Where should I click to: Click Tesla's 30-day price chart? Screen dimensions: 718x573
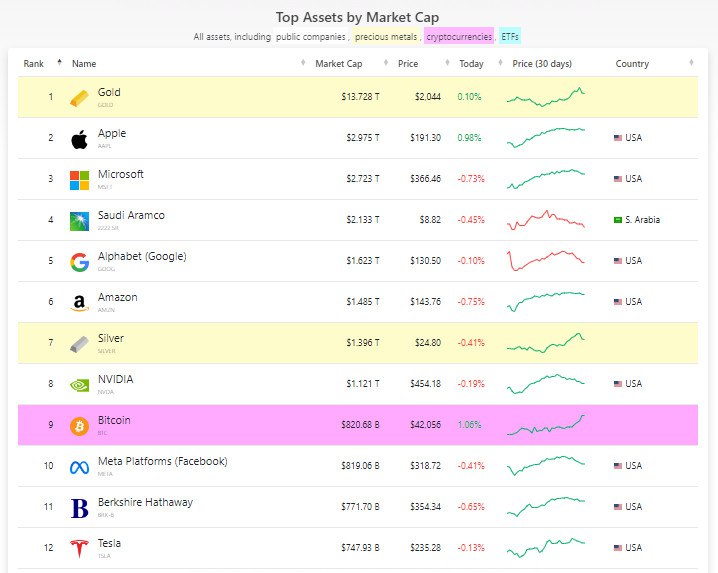pyautogui.click(x=546, y=547)
